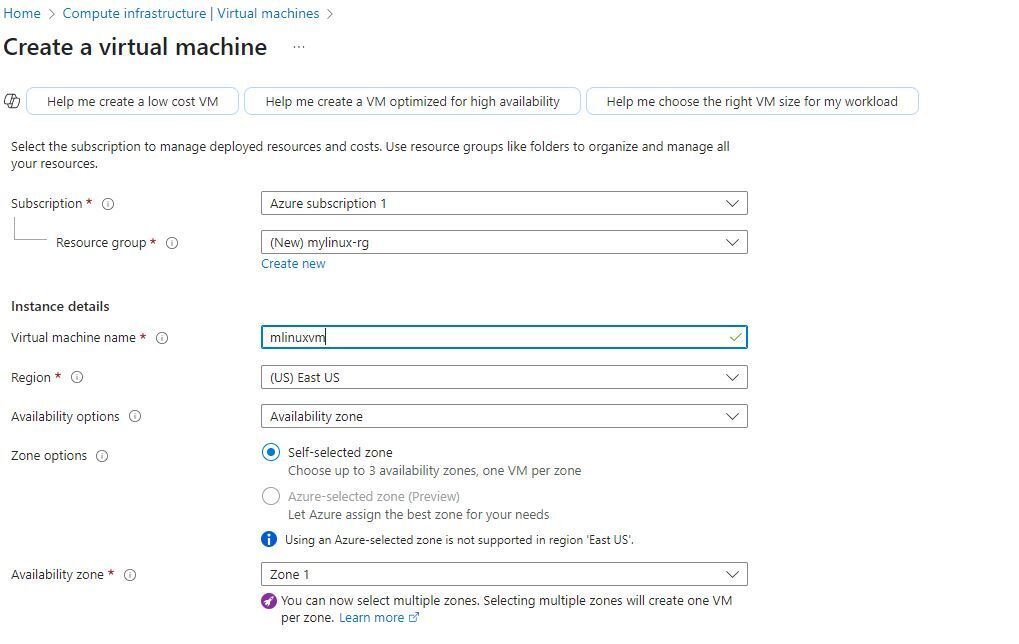Click Help me create a low cost VM
1019x644 pixels.
coord(133,101)
